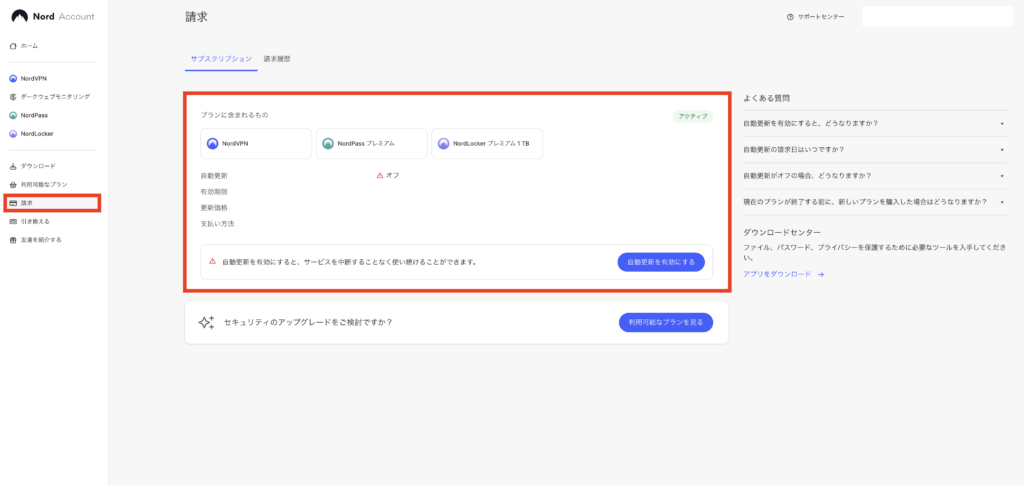Click the warning triangle beside オフ
1024x485 pixels.
[379, 176]
